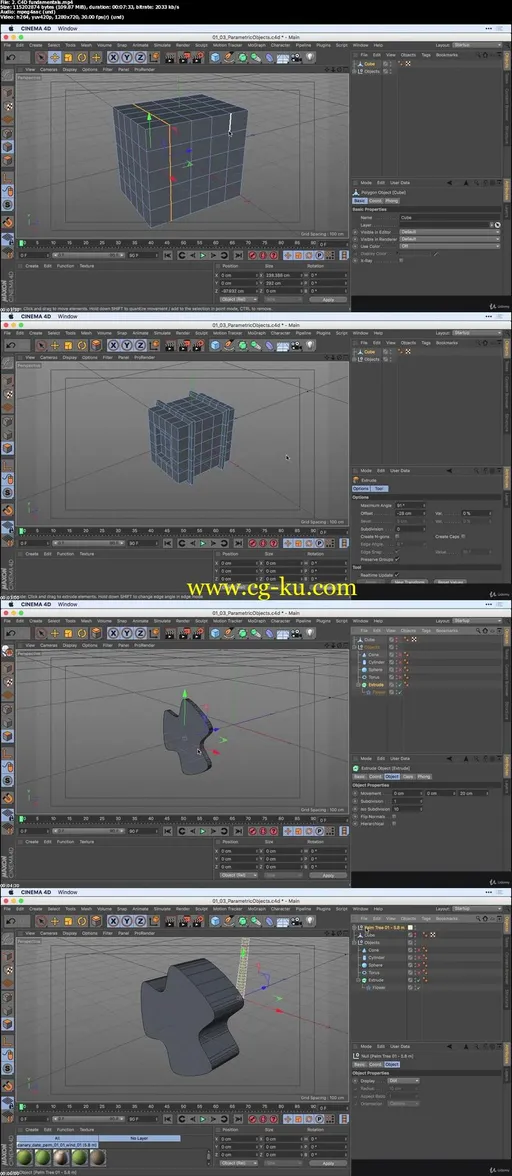Collapse the Objects null in the Extrude Object frame

pyautogui.click(x=355, y=647)
